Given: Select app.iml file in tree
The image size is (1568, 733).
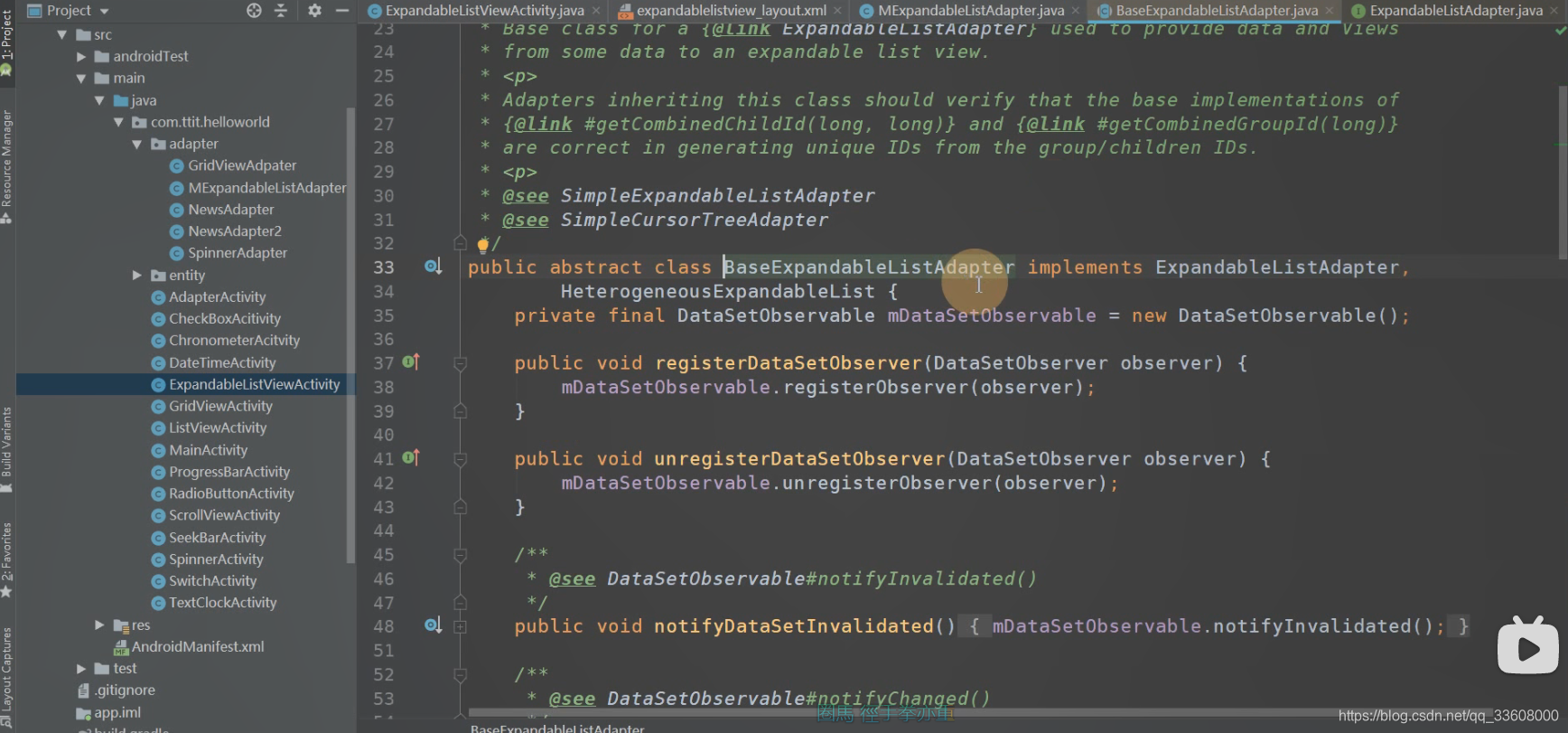Looking at the screenshot, I should tap(108, 712).
